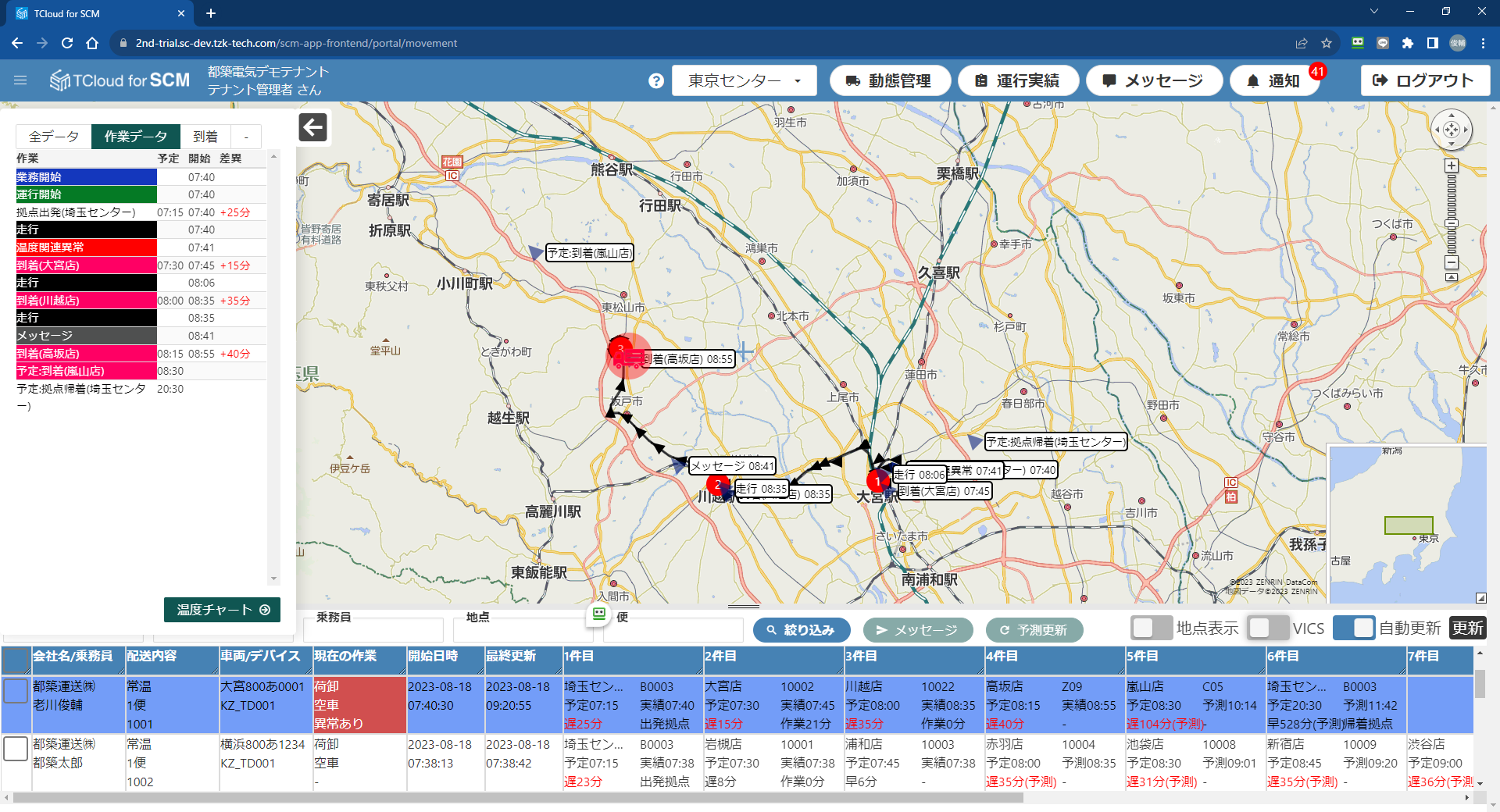Zoom out the map with minus button
The height and width of the screenshot is (812, 1500).
click(1452, 262)
